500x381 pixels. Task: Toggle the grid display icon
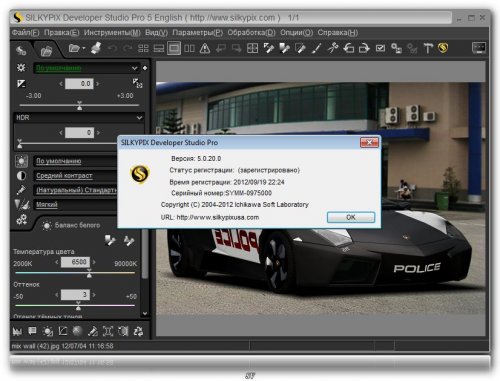(x=252, y=49)
